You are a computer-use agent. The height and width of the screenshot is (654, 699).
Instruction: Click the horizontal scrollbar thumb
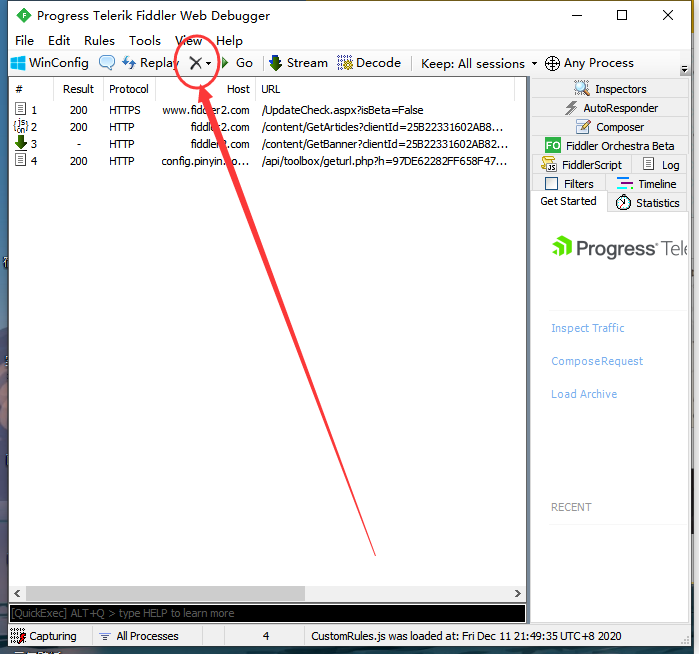(165, 593)
